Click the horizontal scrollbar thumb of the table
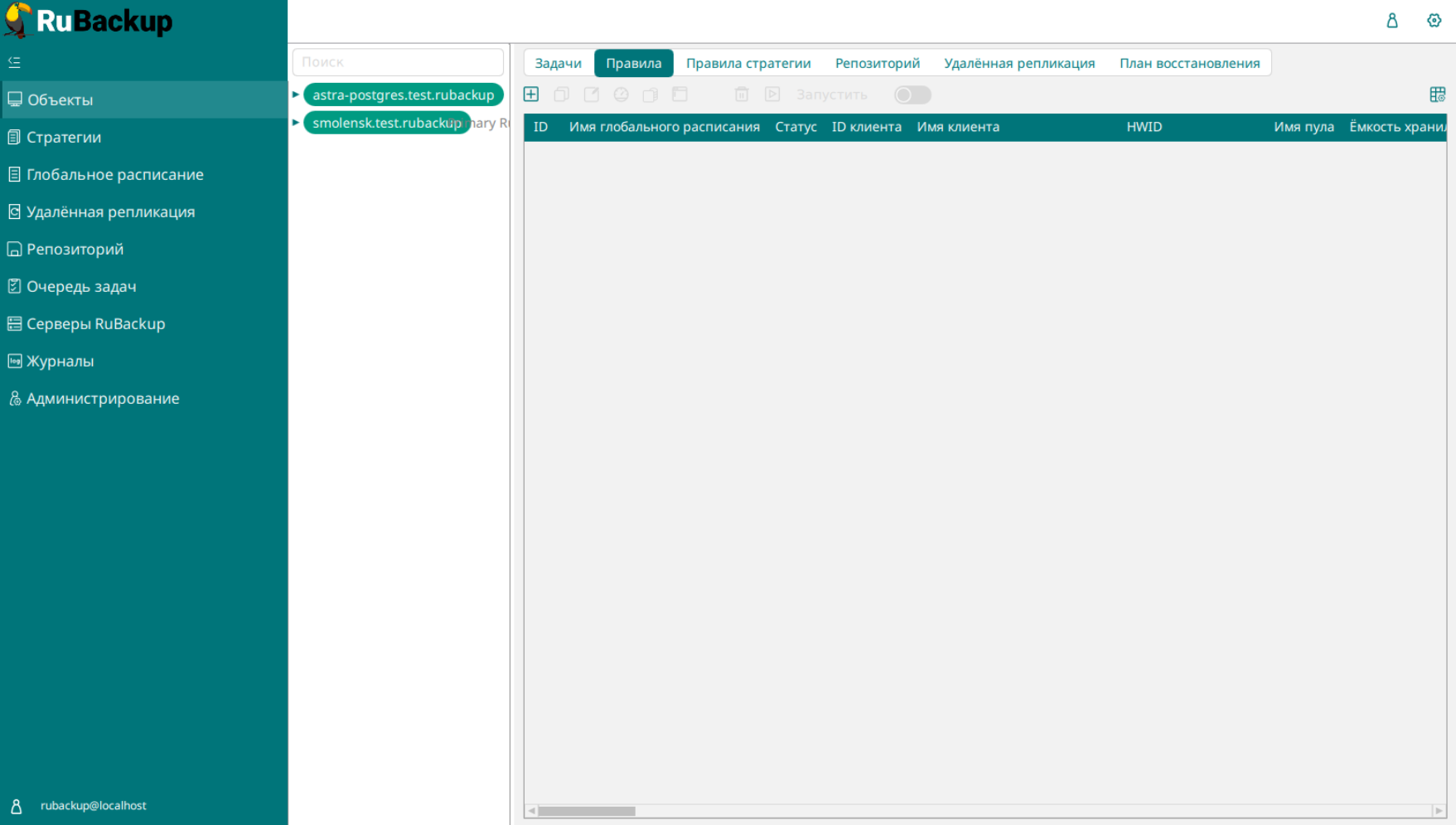Image resolution: width=1456 pixels, height=825 pixels. (587, 811)
